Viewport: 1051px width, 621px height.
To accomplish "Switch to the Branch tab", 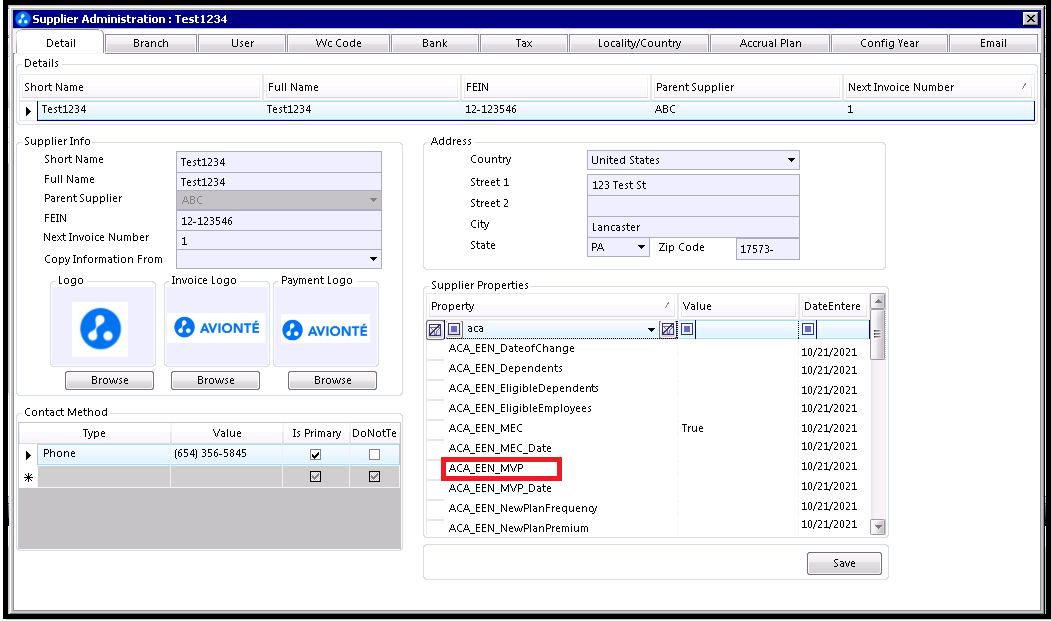I will coord(151,44).
